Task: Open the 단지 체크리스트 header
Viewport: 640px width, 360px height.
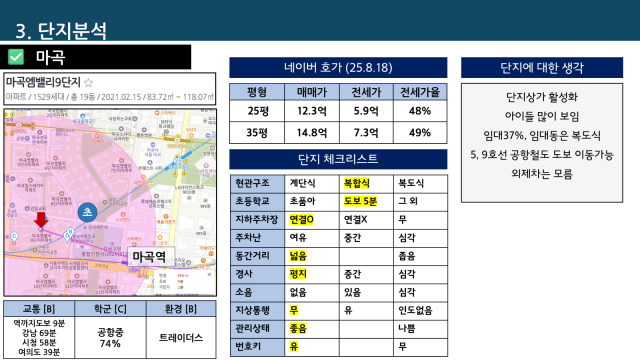Action: [x=338, y=159]
